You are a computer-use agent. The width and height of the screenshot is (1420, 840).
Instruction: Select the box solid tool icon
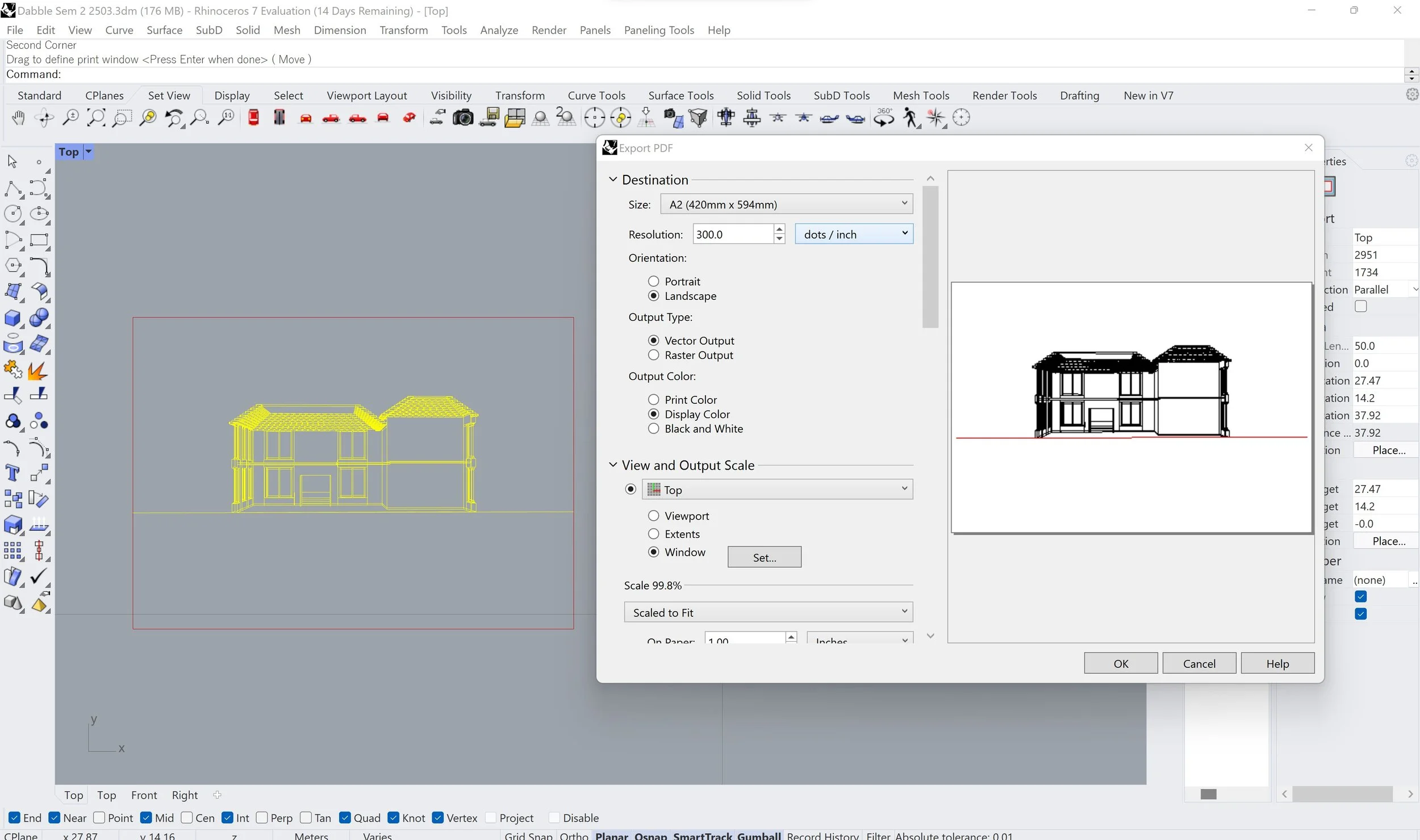click(x=12, y=318)
